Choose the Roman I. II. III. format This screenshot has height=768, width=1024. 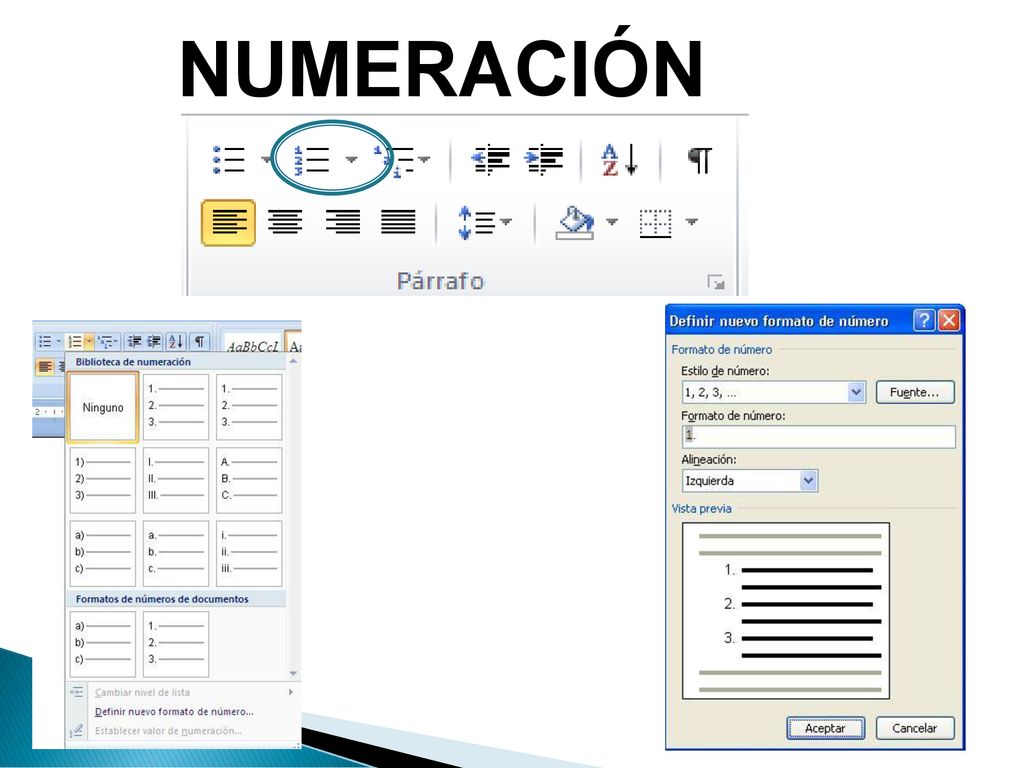tap(176, 479)
